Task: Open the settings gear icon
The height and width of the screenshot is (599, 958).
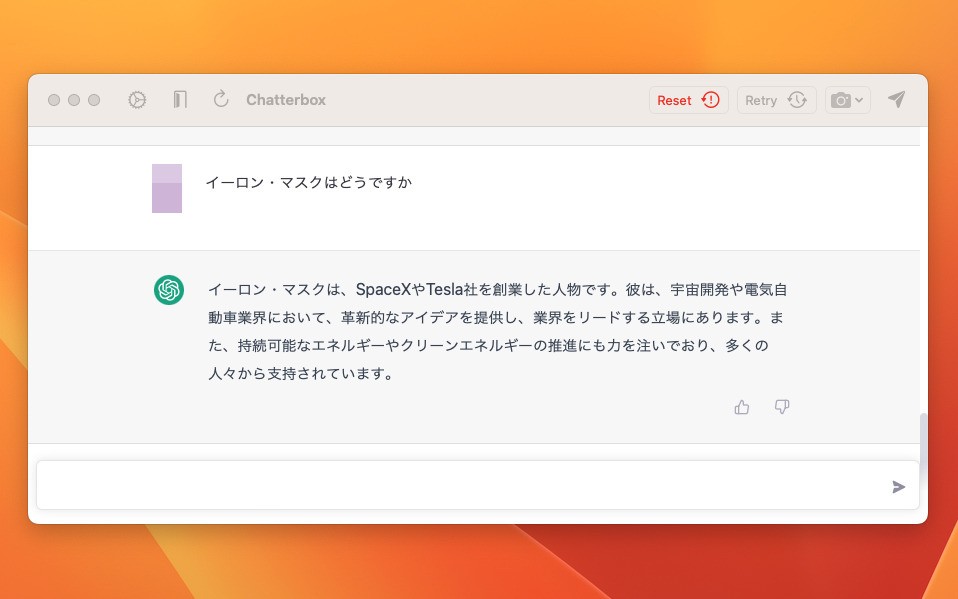Action: coord(137,99)
